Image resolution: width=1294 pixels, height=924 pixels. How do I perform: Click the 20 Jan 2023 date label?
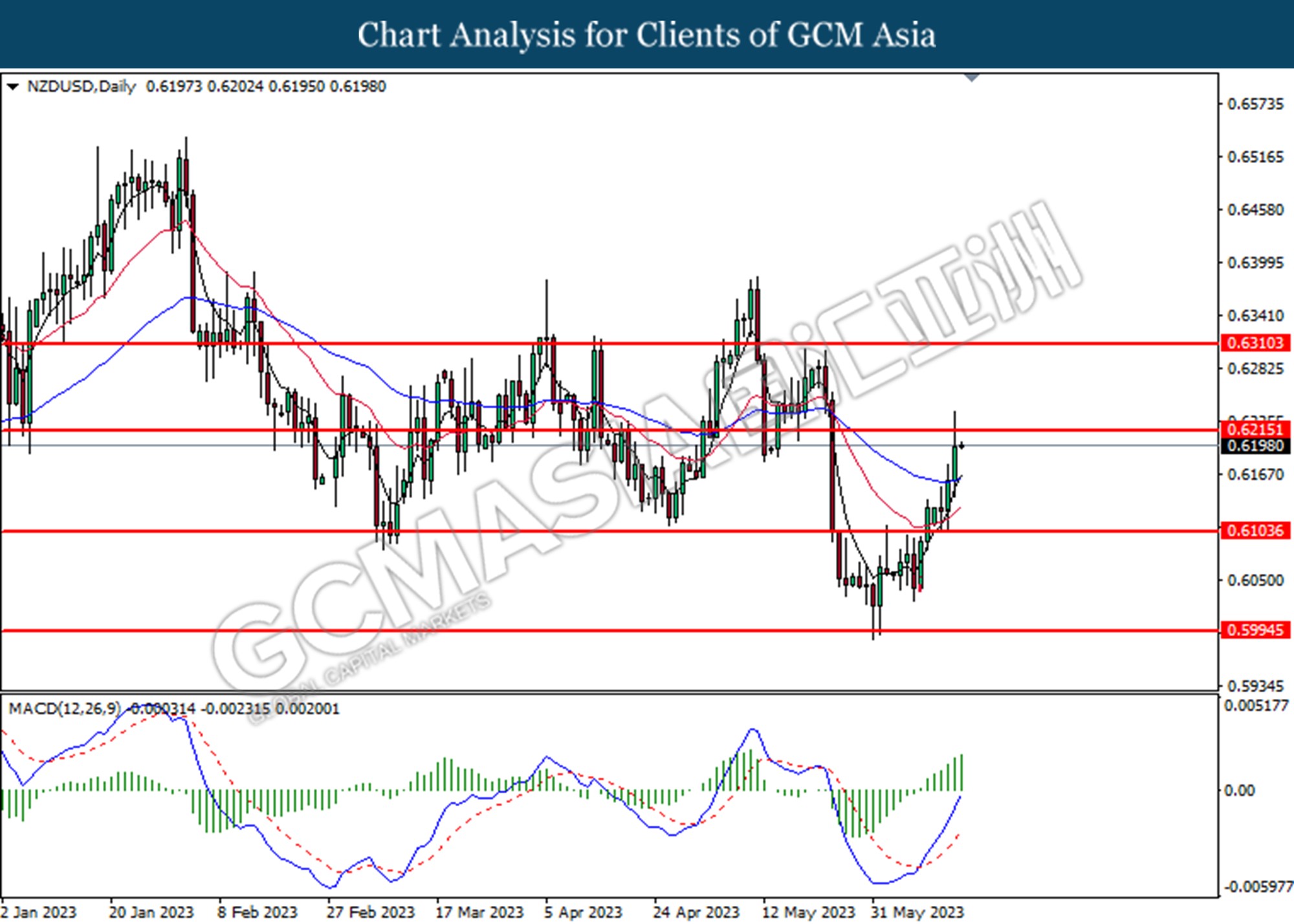[152, 912]
